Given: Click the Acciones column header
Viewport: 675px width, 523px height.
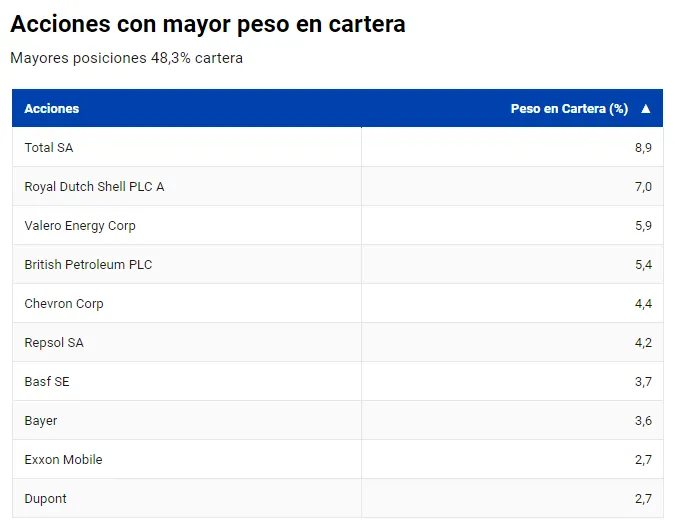Looking at the screenshot, I should click(x=52, y=109).
